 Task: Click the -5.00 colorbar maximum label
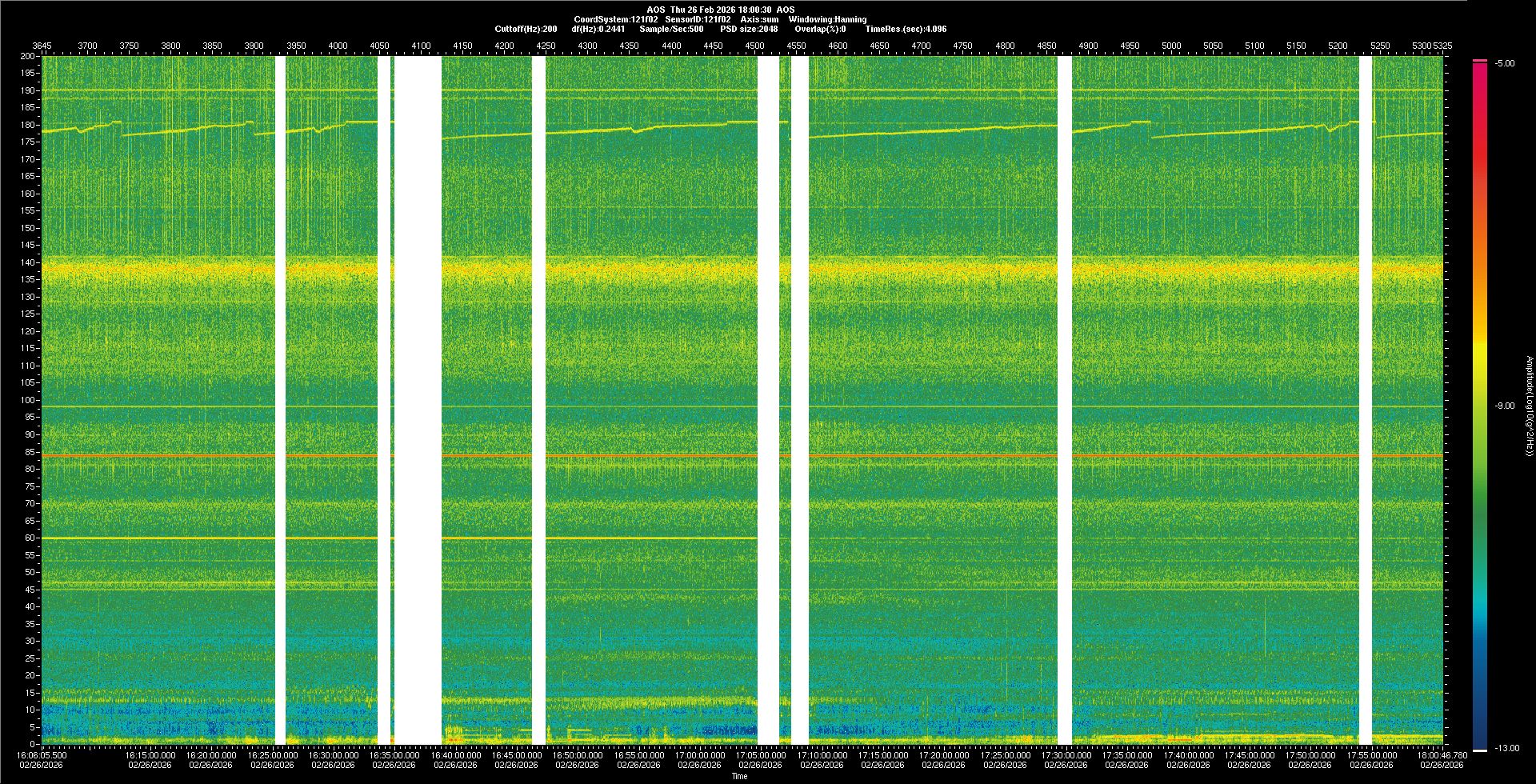pyautogui.click(x=1505, y=63)
